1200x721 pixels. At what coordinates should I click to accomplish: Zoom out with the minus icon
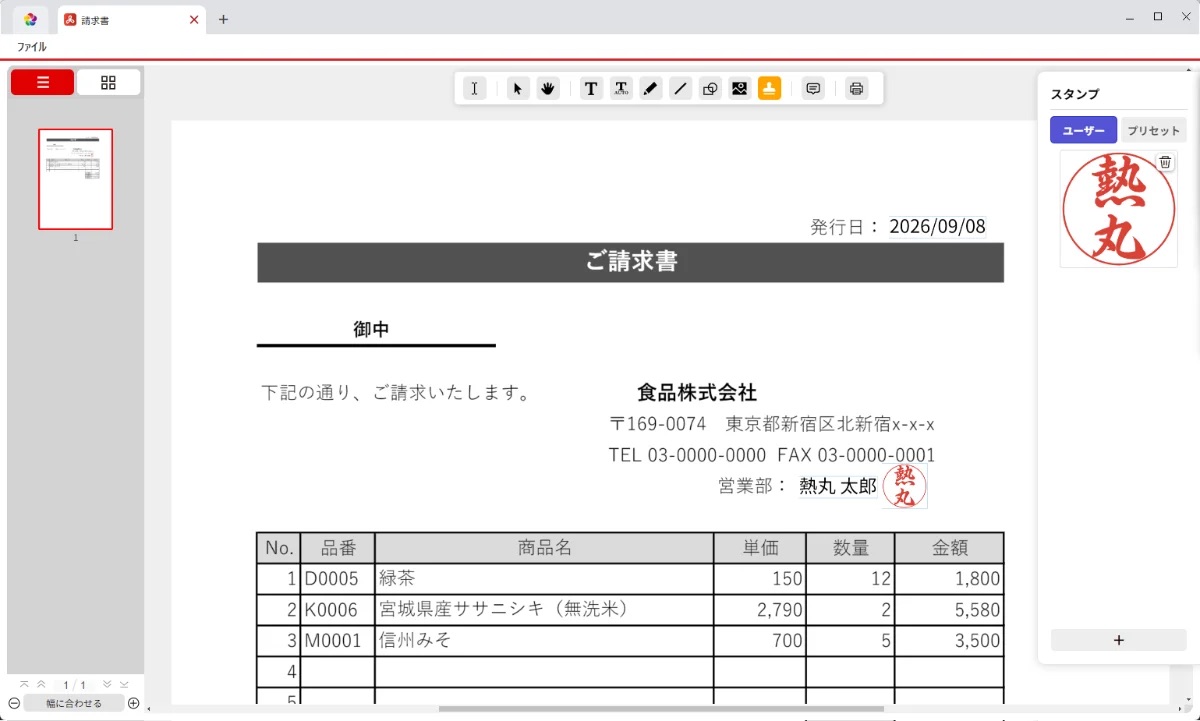coord(14,703)
